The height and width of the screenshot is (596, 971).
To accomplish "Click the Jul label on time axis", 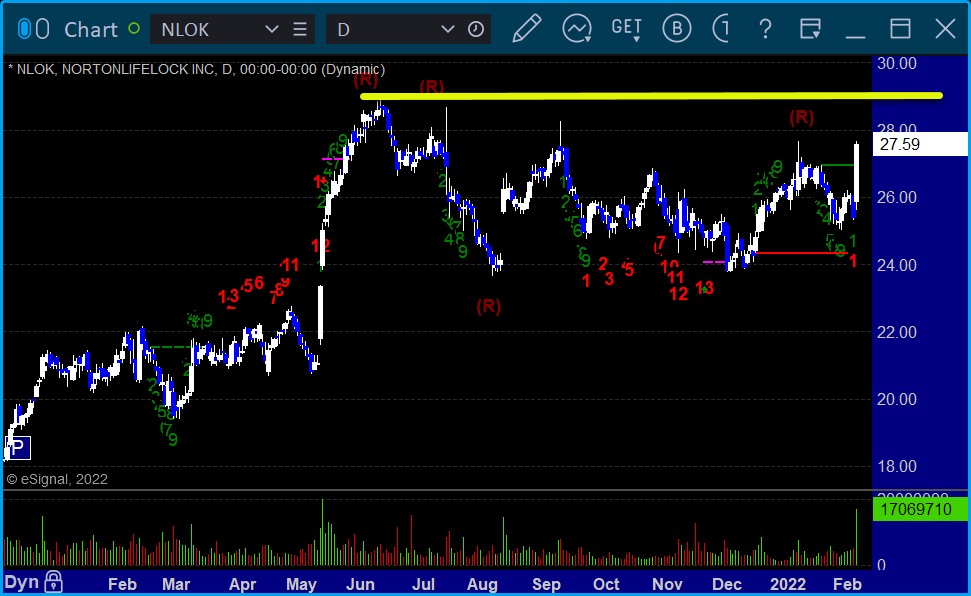I will (423, 584).
